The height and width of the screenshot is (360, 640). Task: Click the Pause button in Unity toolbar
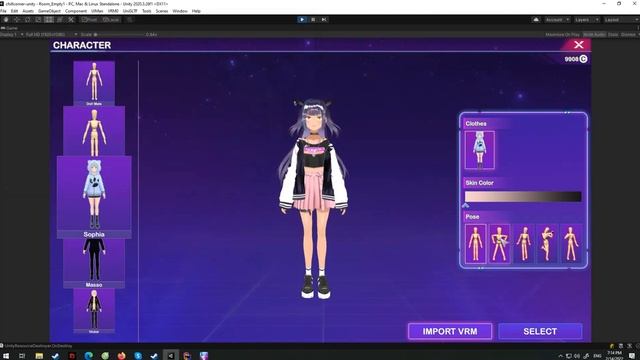pos(313,20)
